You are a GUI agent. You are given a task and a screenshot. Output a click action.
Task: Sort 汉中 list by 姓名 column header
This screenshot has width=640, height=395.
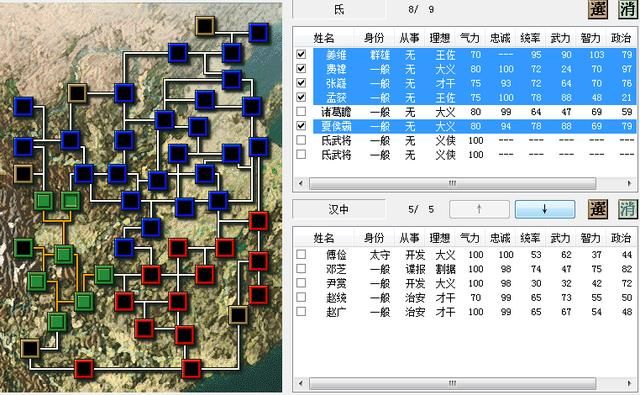pyautogui.click(x=324, y=238)
